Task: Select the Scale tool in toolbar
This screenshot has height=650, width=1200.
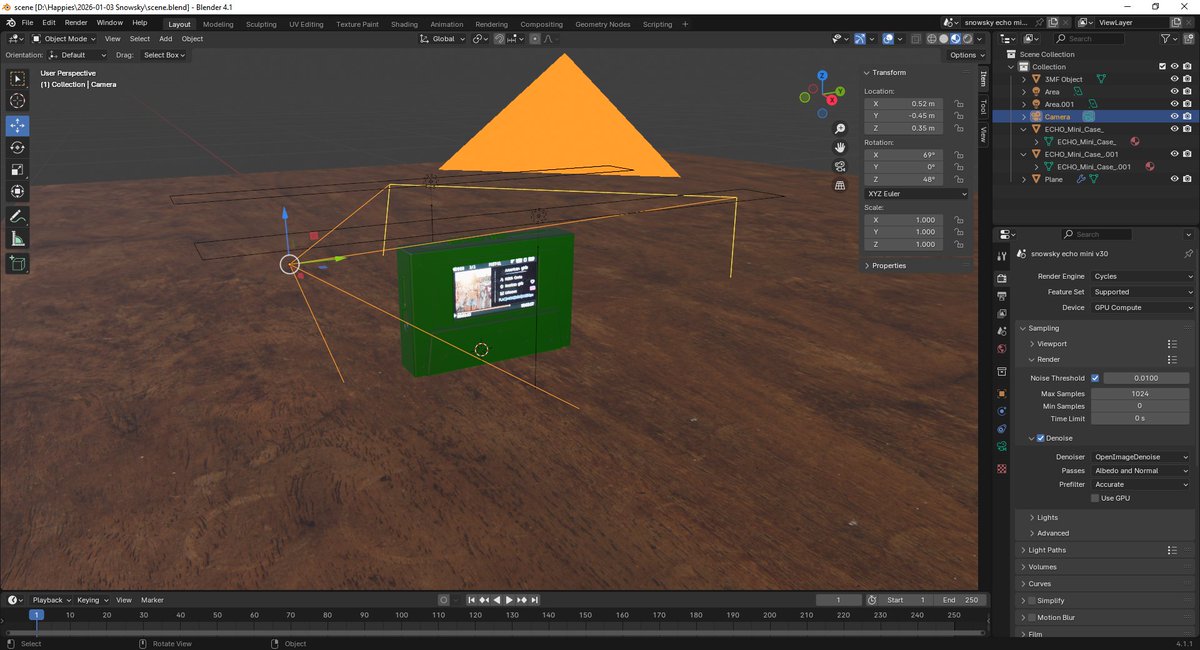Action: tap(18, 169)
